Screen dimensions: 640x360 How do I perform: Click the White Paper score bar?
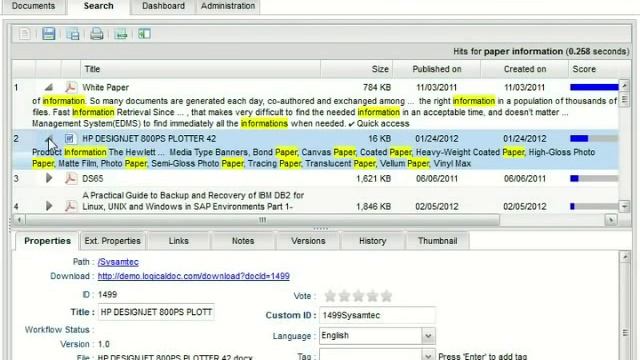click(594, 87)
